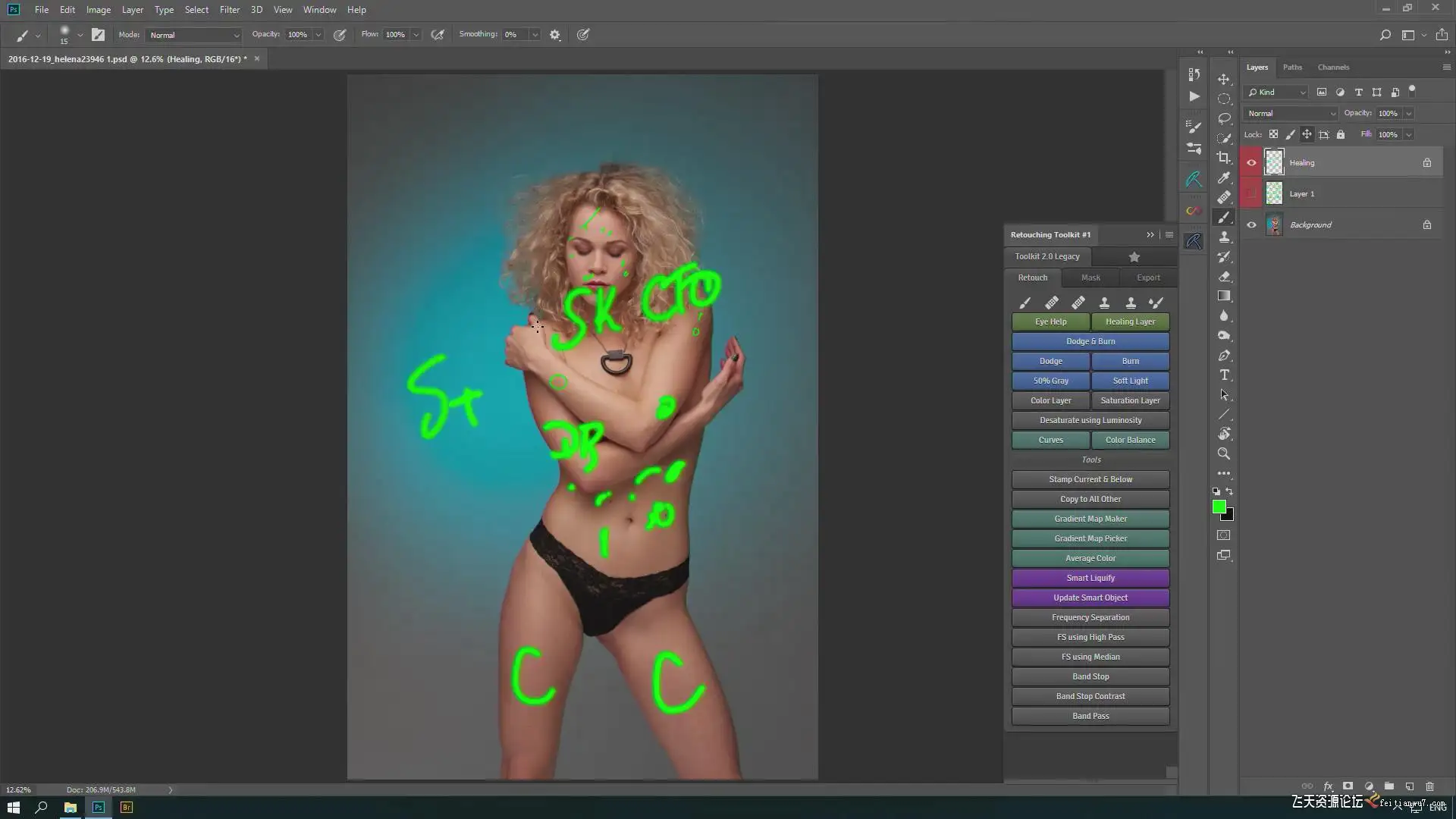Hide the Background layer
1456x819 pixels.
click(1251, 225)
